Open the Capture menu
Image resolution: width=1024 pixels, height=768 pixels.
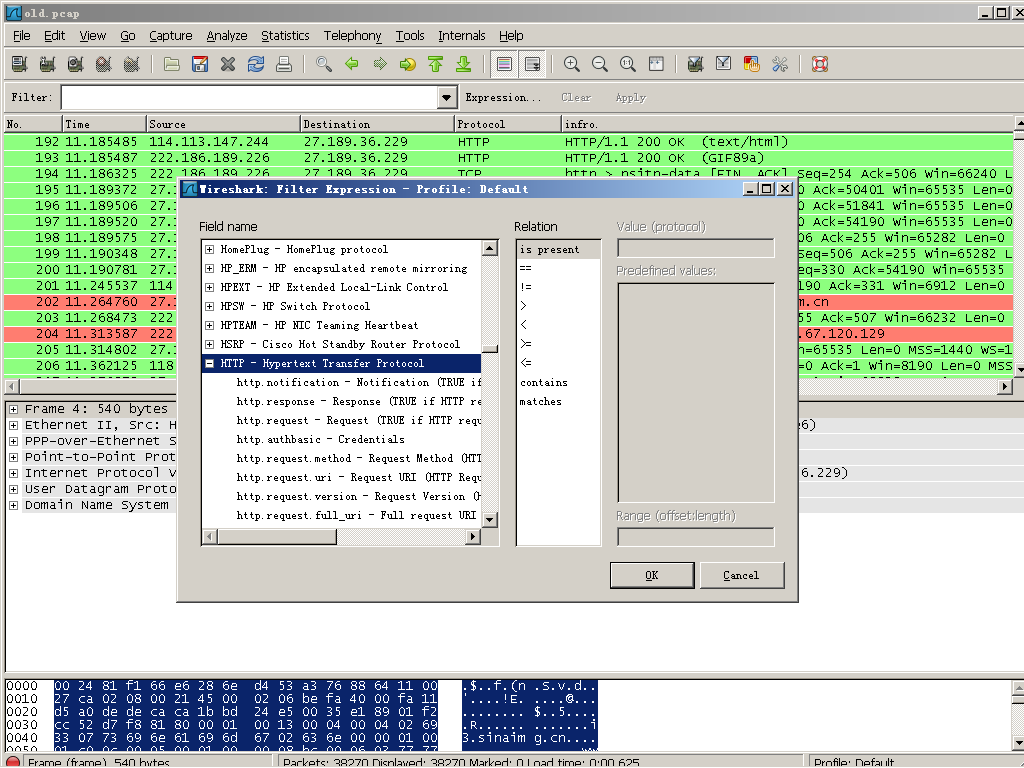pyautogui.click(x=170, y=35)
